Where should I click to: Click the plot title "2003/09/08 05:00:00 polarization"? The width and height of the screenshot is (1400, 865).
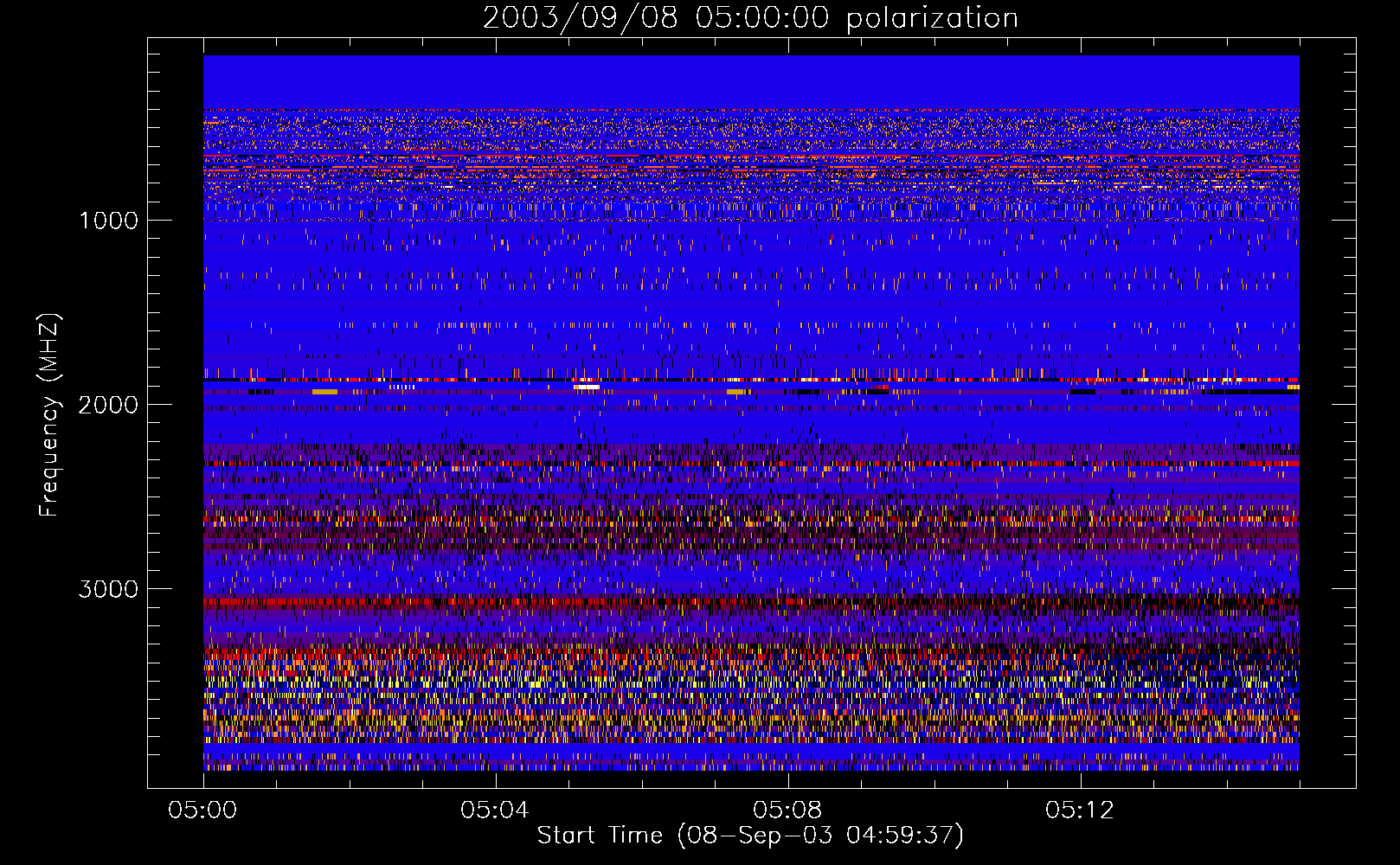tap(750, 18)
